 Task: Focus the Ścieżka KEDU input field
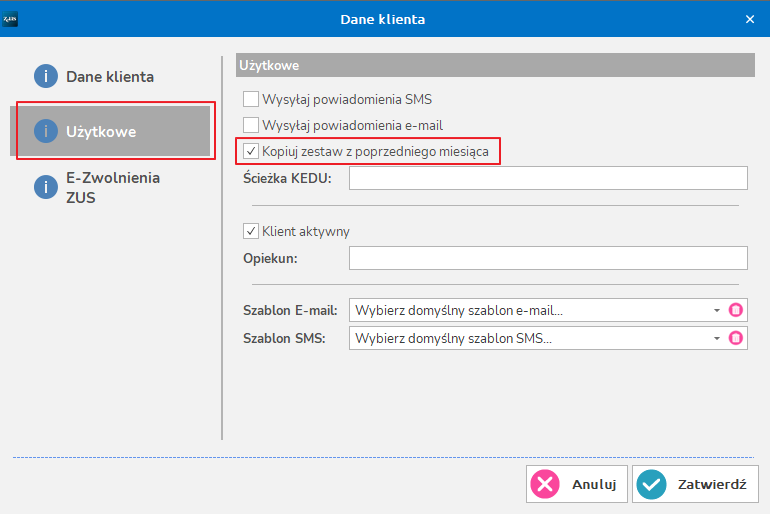tap(548, 178)
